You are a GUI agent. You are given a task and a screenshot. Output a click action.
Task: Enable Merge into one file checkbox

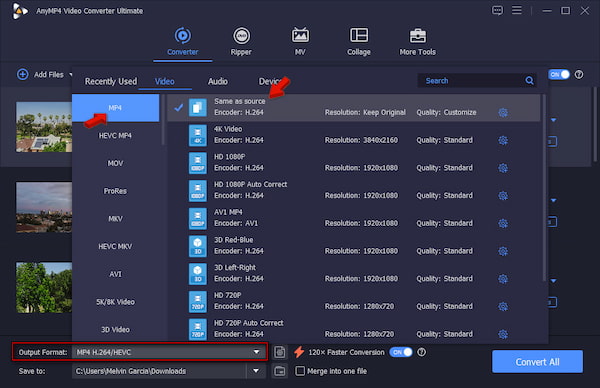point(300,371)
